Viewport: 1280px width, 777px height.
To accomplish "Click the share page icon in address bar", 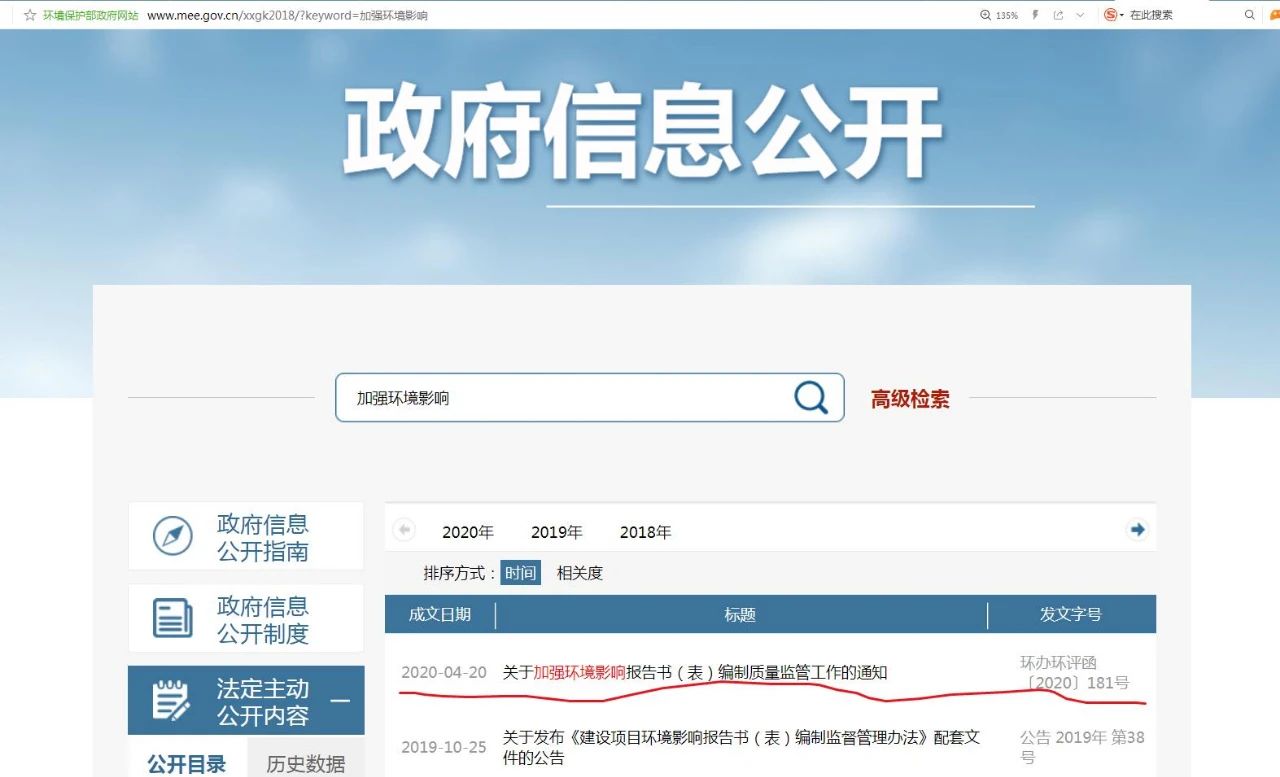I will pos(1058,15).
